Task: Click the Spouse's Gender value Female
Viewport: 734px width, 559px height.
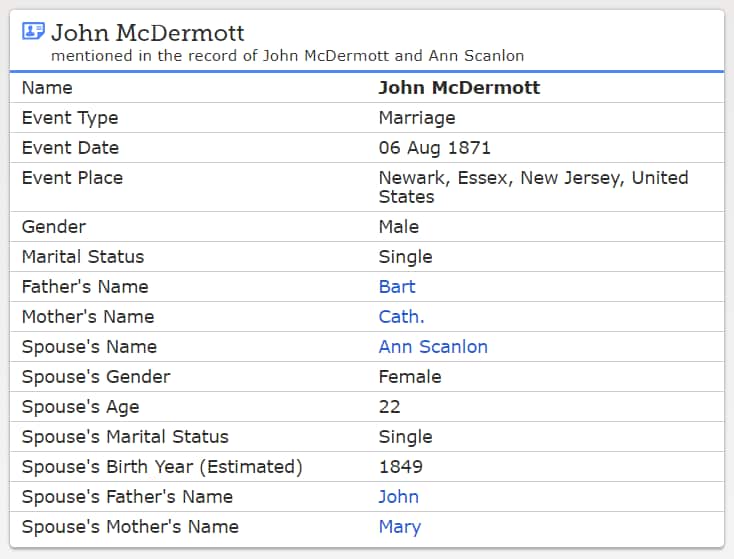Action: (x=410, y=377)
